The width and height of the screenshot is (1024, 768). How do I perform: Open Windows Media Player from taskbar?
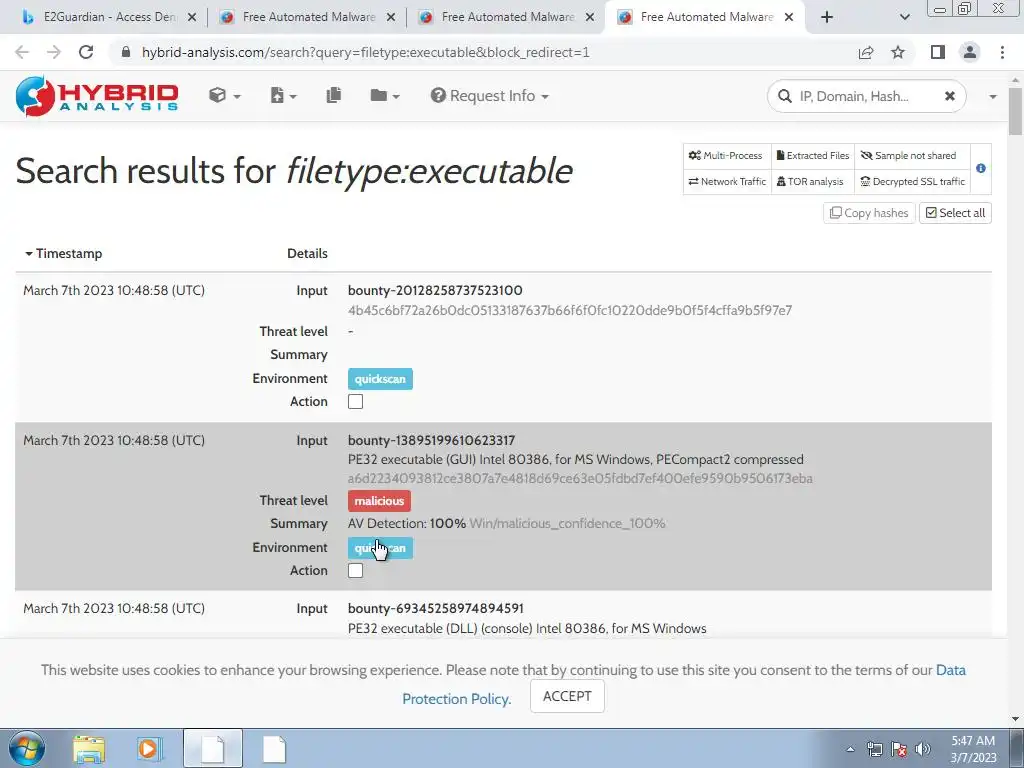pos(149,749)
